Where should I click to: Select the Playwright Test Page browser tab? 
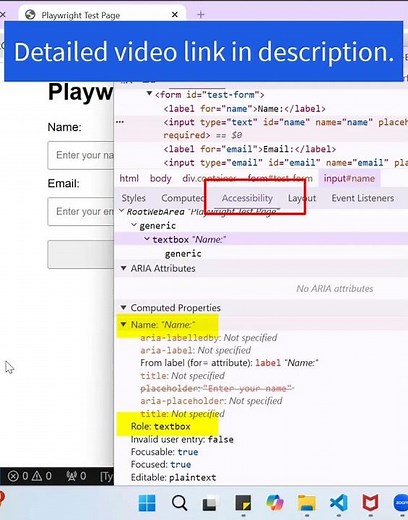[x=102, y=15]
